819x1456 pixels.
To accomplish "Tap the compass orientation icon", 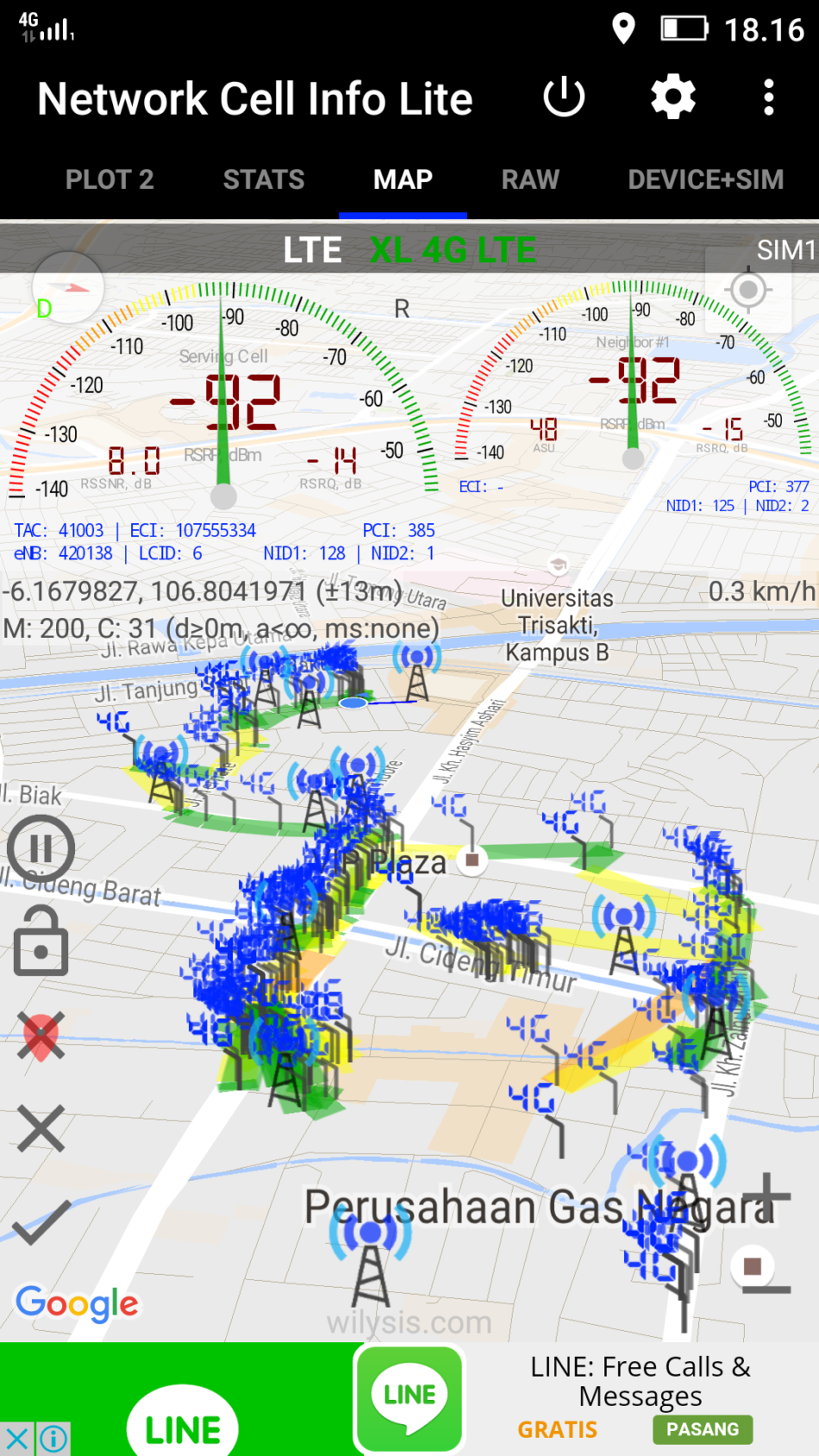I will pos(68,288).
